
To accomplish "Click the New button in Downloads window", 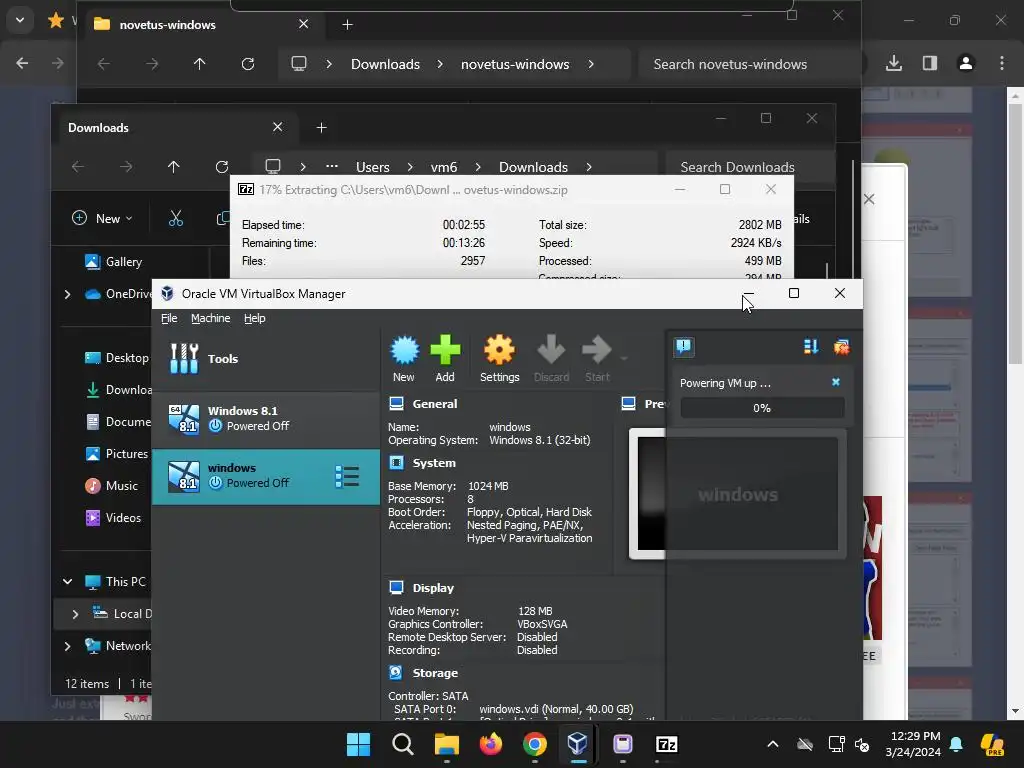I will pyautogui.click(x=103, y=219).
